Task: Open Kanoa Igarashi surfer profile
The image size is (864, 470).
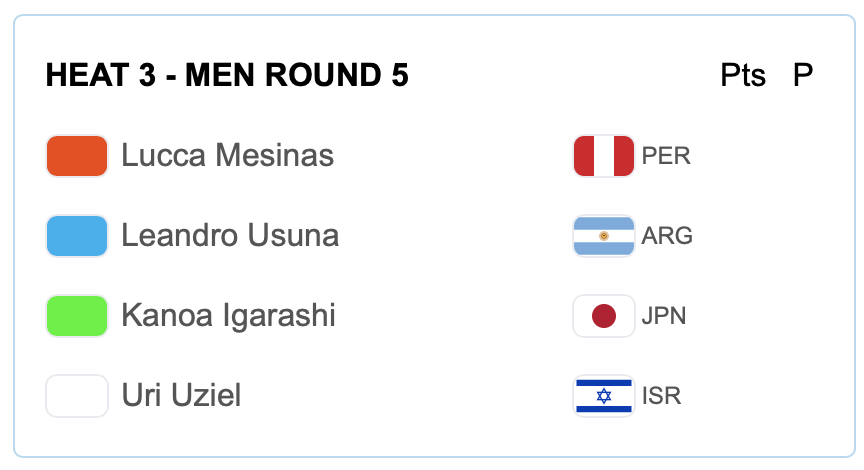Action: pos(228,316)
